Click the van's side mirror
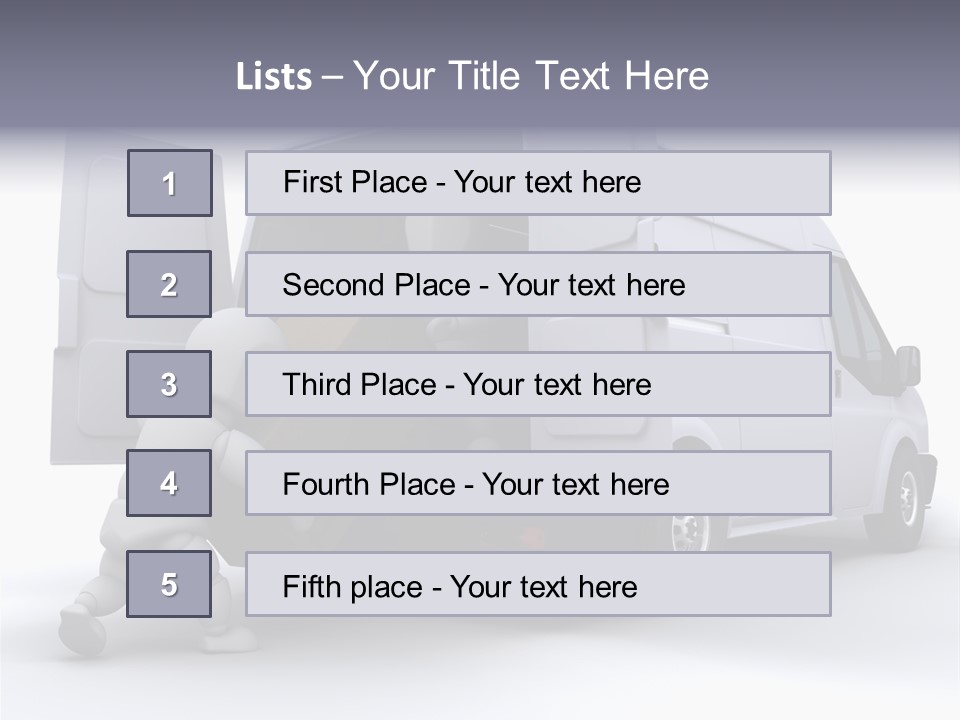This screenshot has height=720, width=960. point(908,365)
